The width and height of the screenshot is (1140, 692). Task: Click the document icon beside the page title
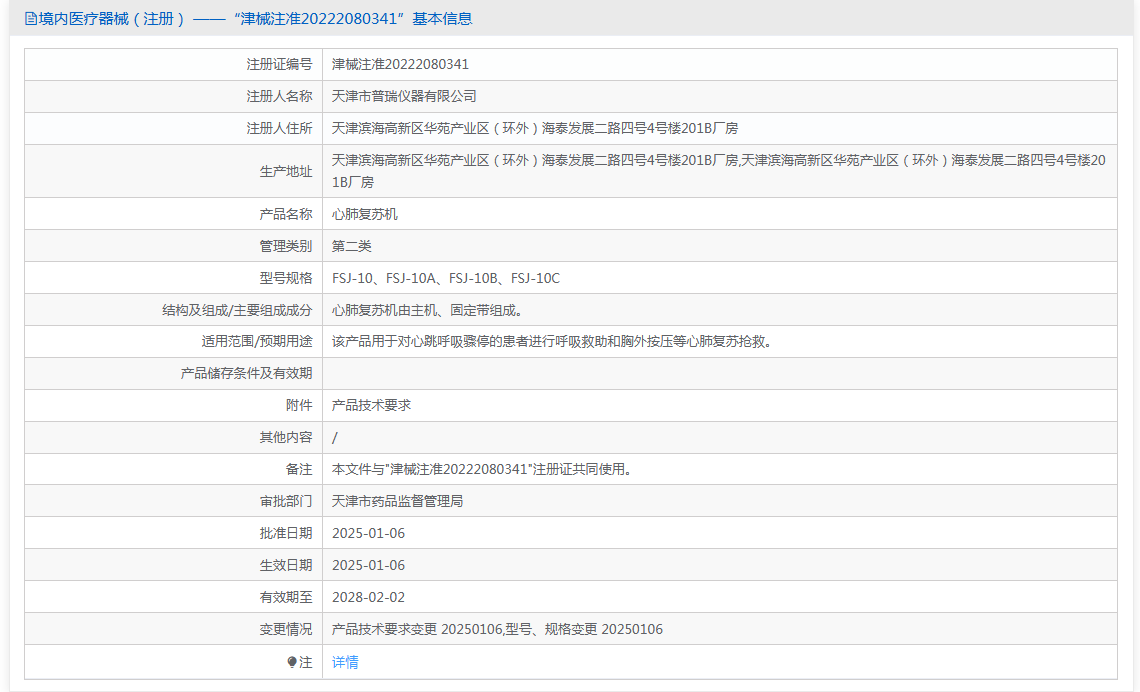coord(31,19)
